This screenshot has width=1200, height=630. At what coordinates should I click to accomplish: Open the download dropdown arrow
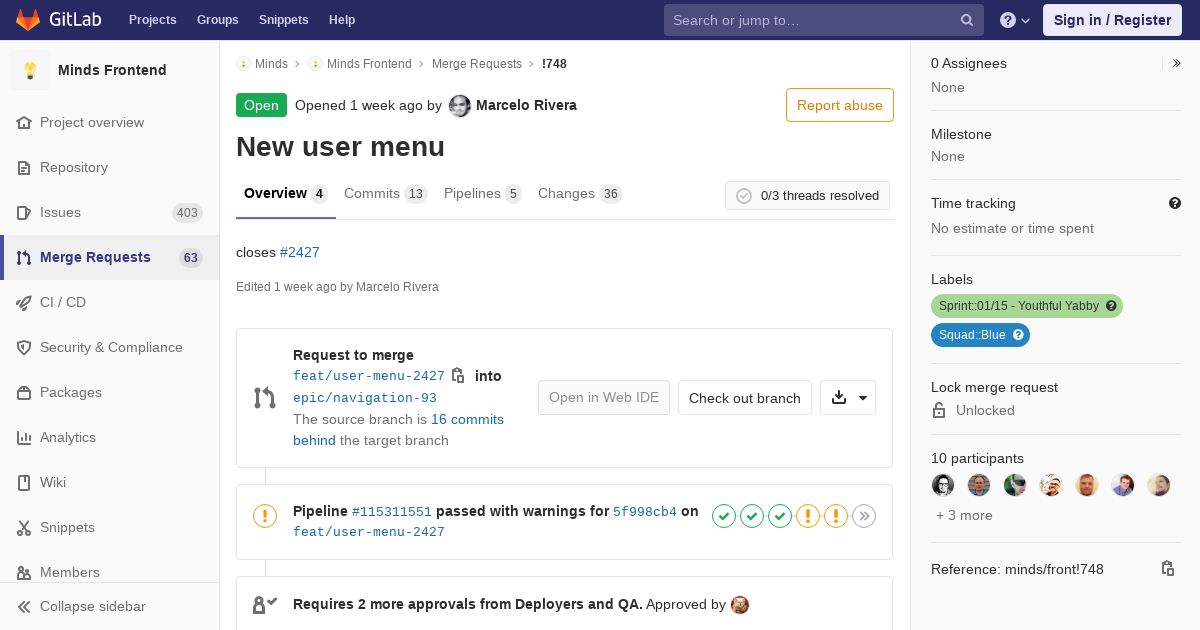pyautogui.click(x=863, y=398)
